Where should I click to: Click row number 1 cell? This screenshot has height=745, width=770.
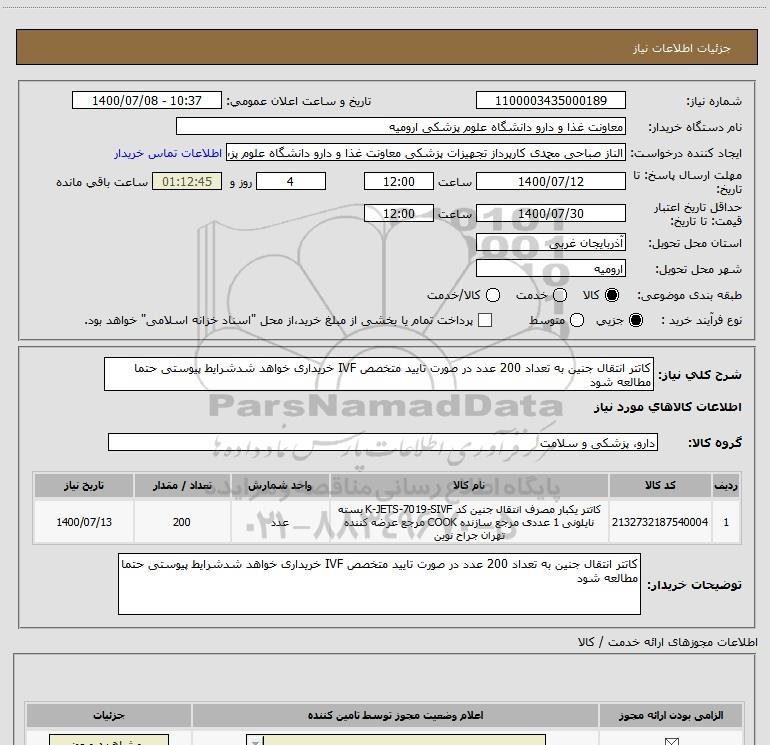[726, 522]
